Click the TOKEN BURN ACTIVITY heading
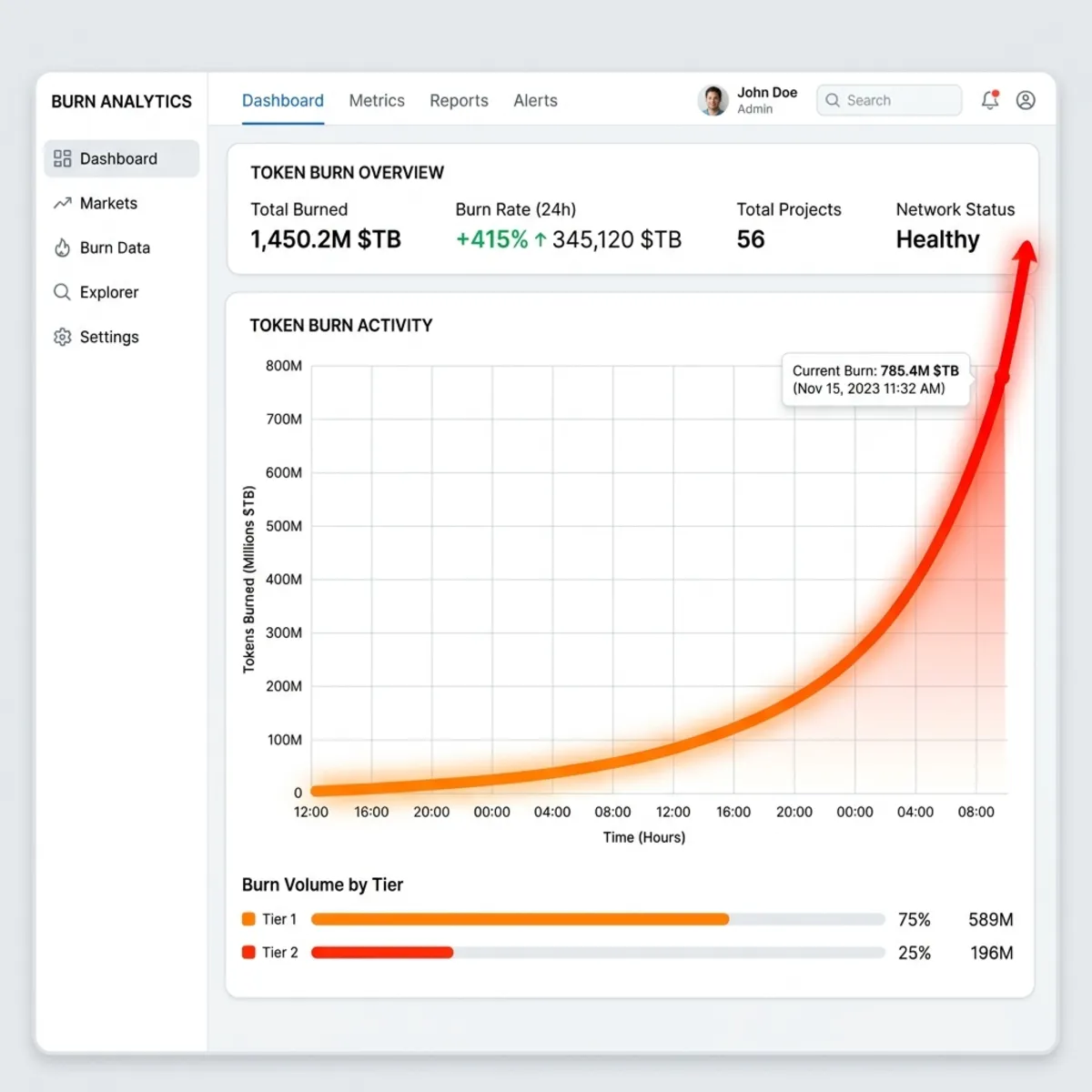The height and width of the screenshot is (1092, 1092). (x=341, y=326)
